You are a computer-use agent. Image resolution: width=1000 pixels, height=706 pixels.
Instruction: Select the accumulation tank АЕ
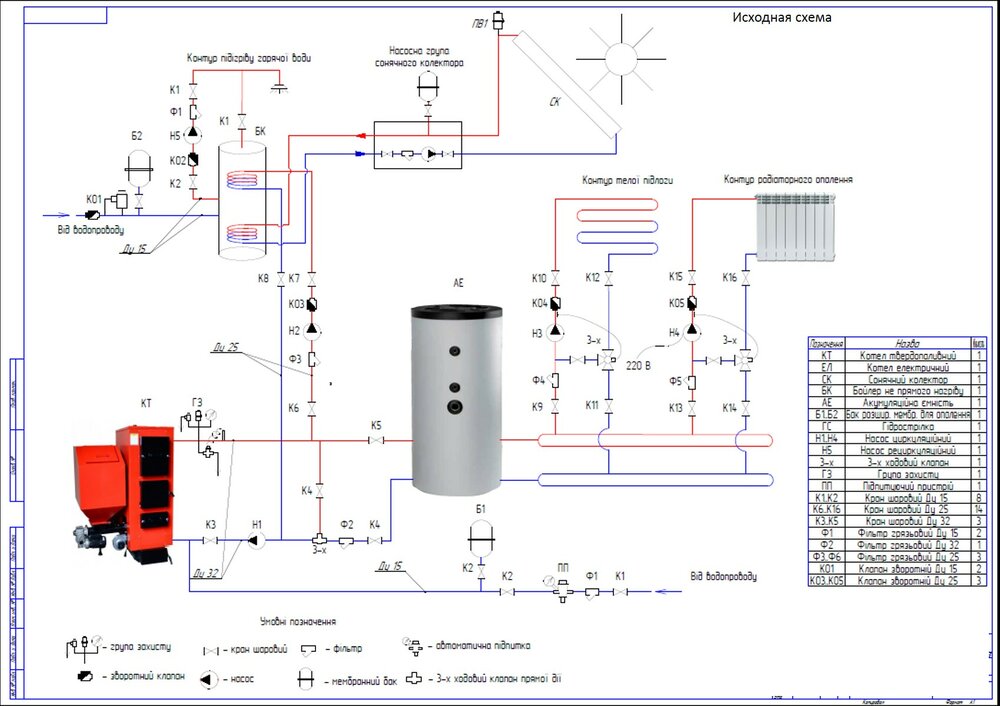pyautogui.click(x=456, y=400)
